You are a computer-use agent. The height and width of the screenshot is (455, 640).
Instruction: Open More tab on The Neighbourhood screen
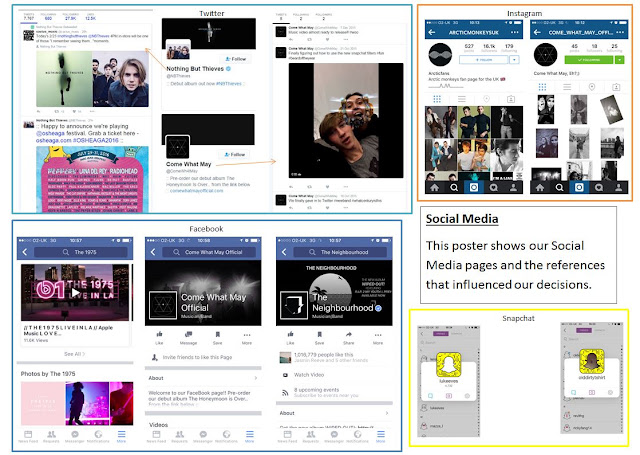pyautogui.click(x=380, y=436)
